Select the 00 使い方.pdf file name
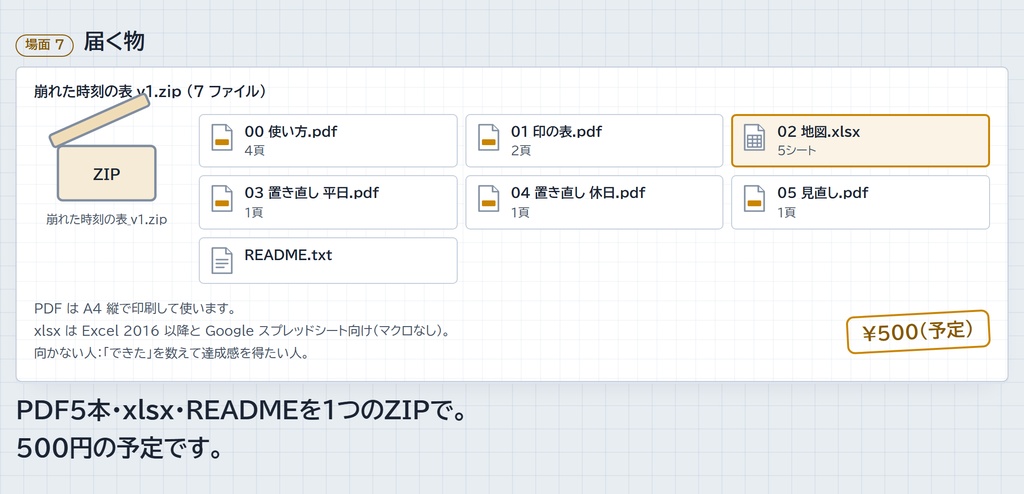The height and width of the screenshot is (494, 1024). point(291,131)
